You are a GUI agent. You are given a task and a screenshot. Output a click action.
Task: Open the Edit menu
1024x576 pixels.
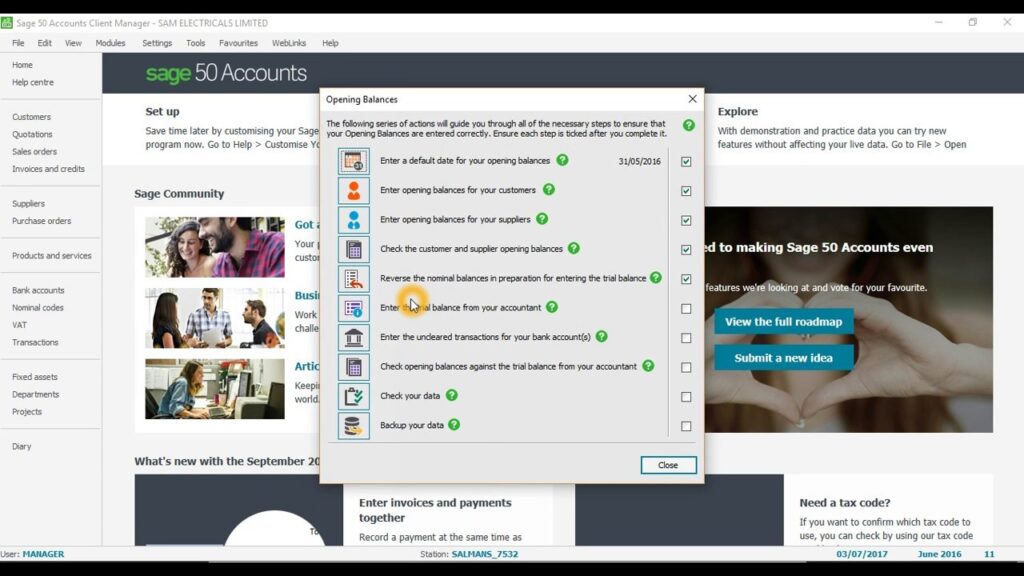point(44,43)
